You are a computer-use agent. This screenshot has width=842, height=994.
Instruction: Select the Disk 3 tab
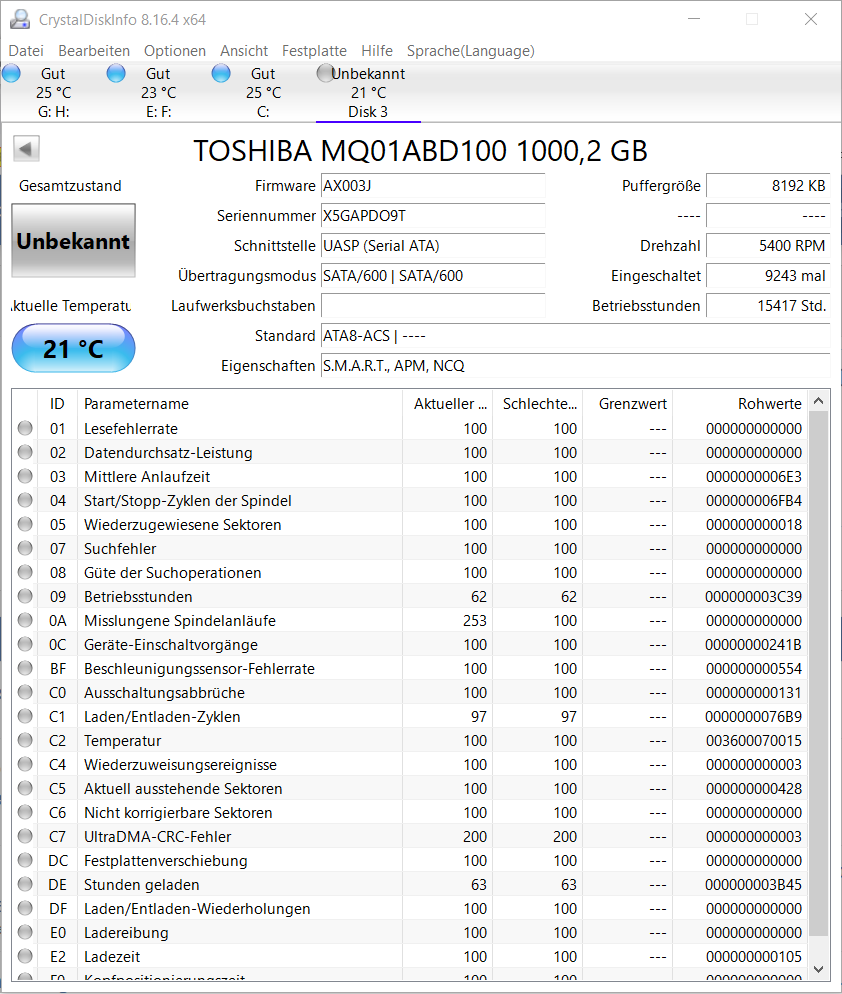368,93
